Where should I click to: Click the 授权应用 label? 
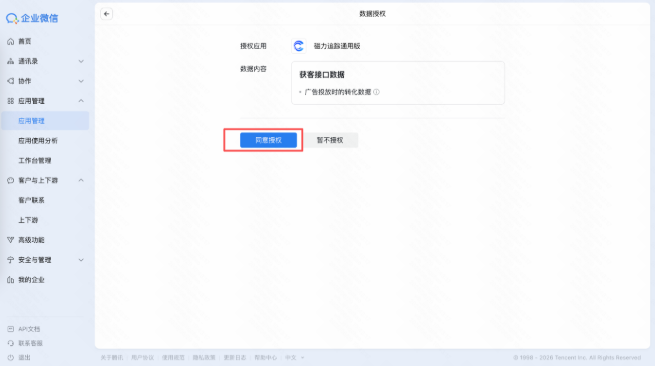(x=253, y=46)
